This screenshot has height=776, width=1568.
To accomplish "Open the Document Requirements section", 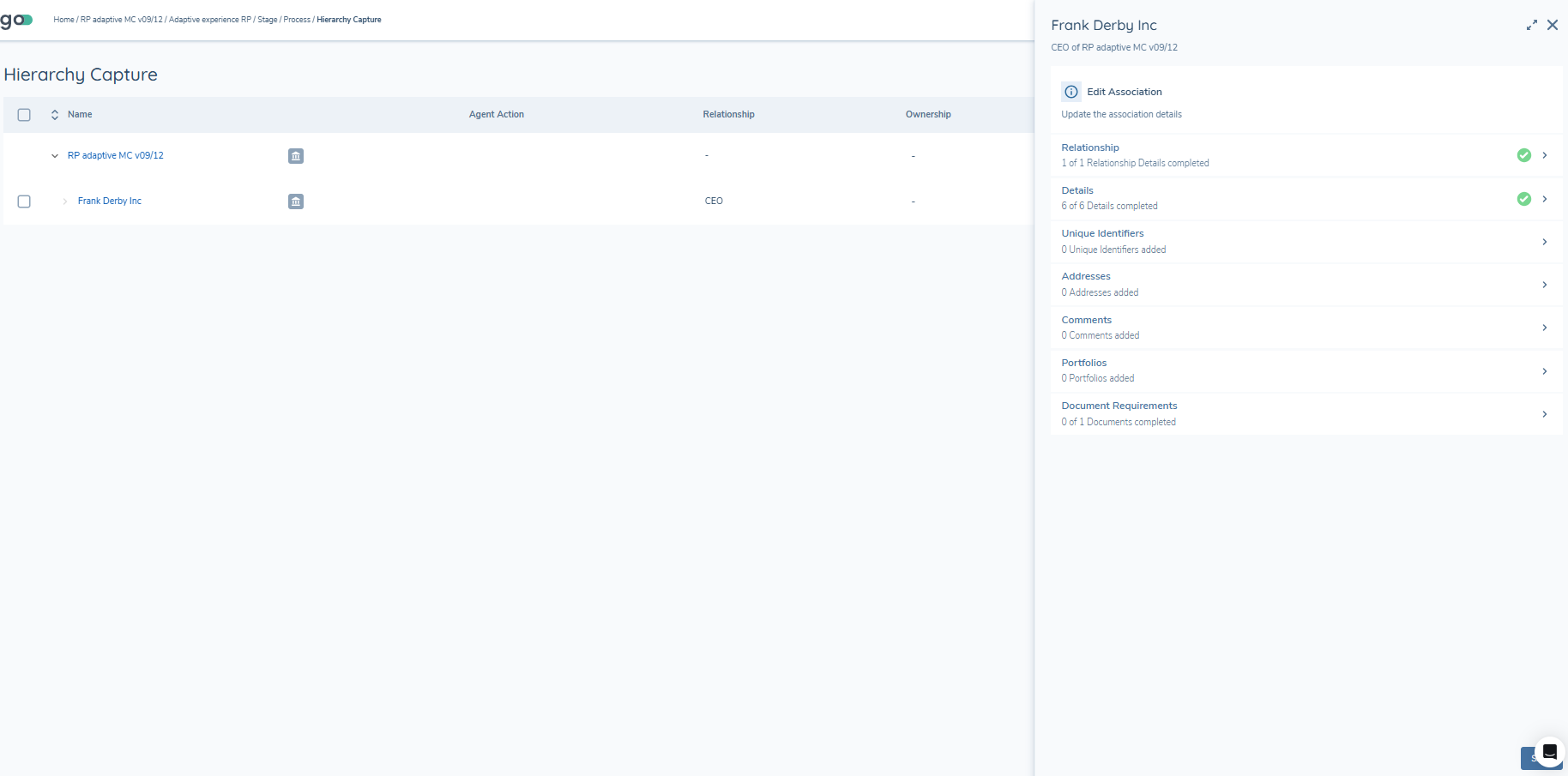I will [1119, 406].
